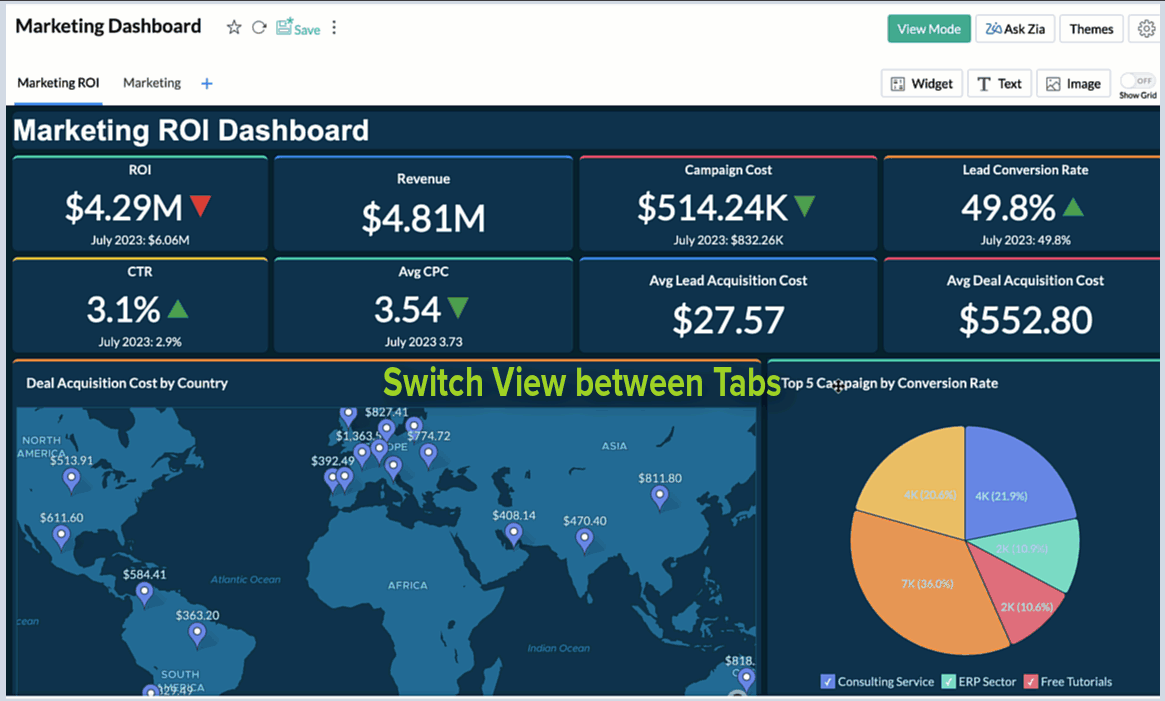The height and width of the screenshot is (701, 1165).
Task: Click the Avg CPC green down arrow
Action: pos(458,308)
